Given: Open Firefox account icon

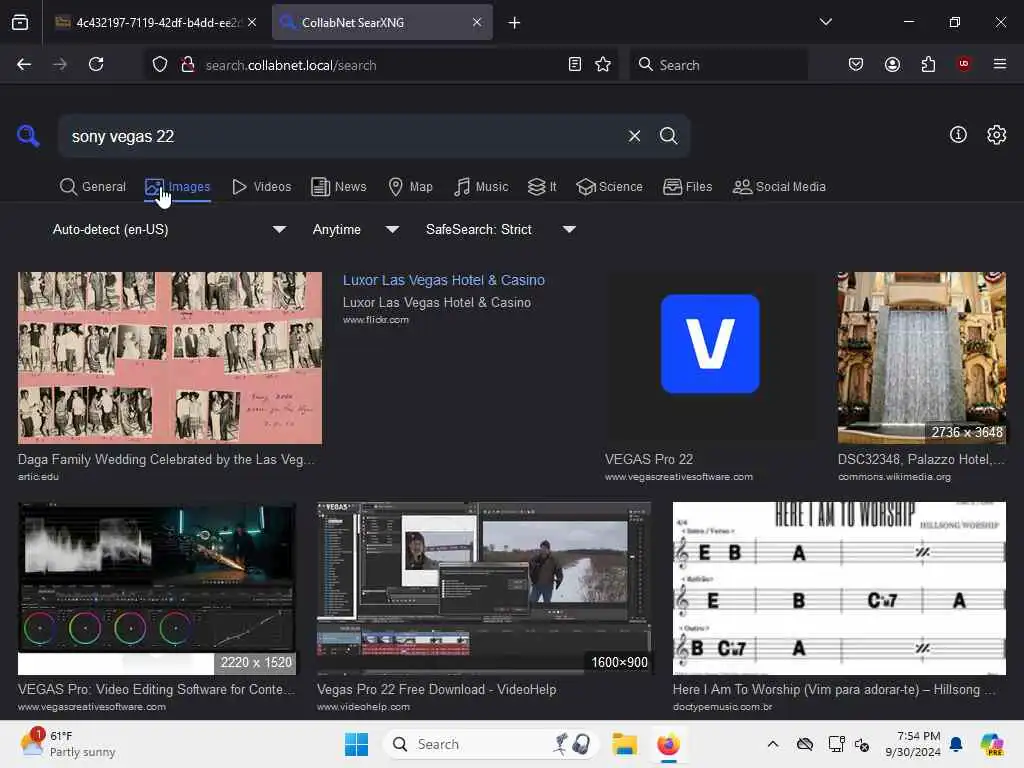Looking at the screenshot, I should [892, 64].
